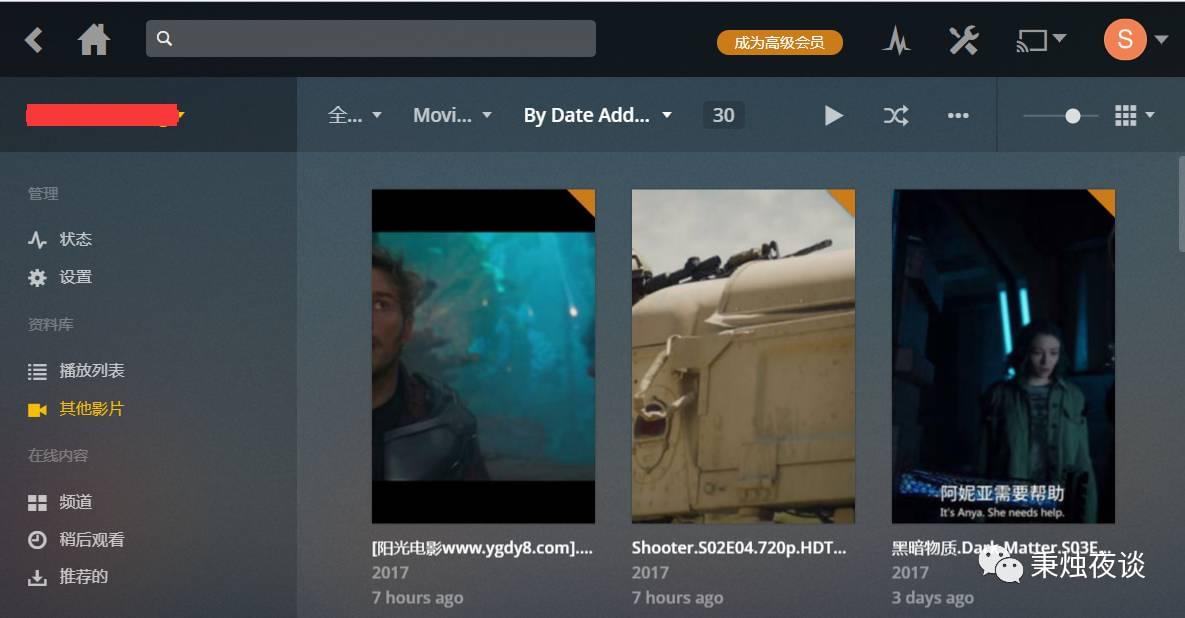Go back with the left arrow icon
The height and width of the screenshot is (618, 1185).
pos(34,40)
